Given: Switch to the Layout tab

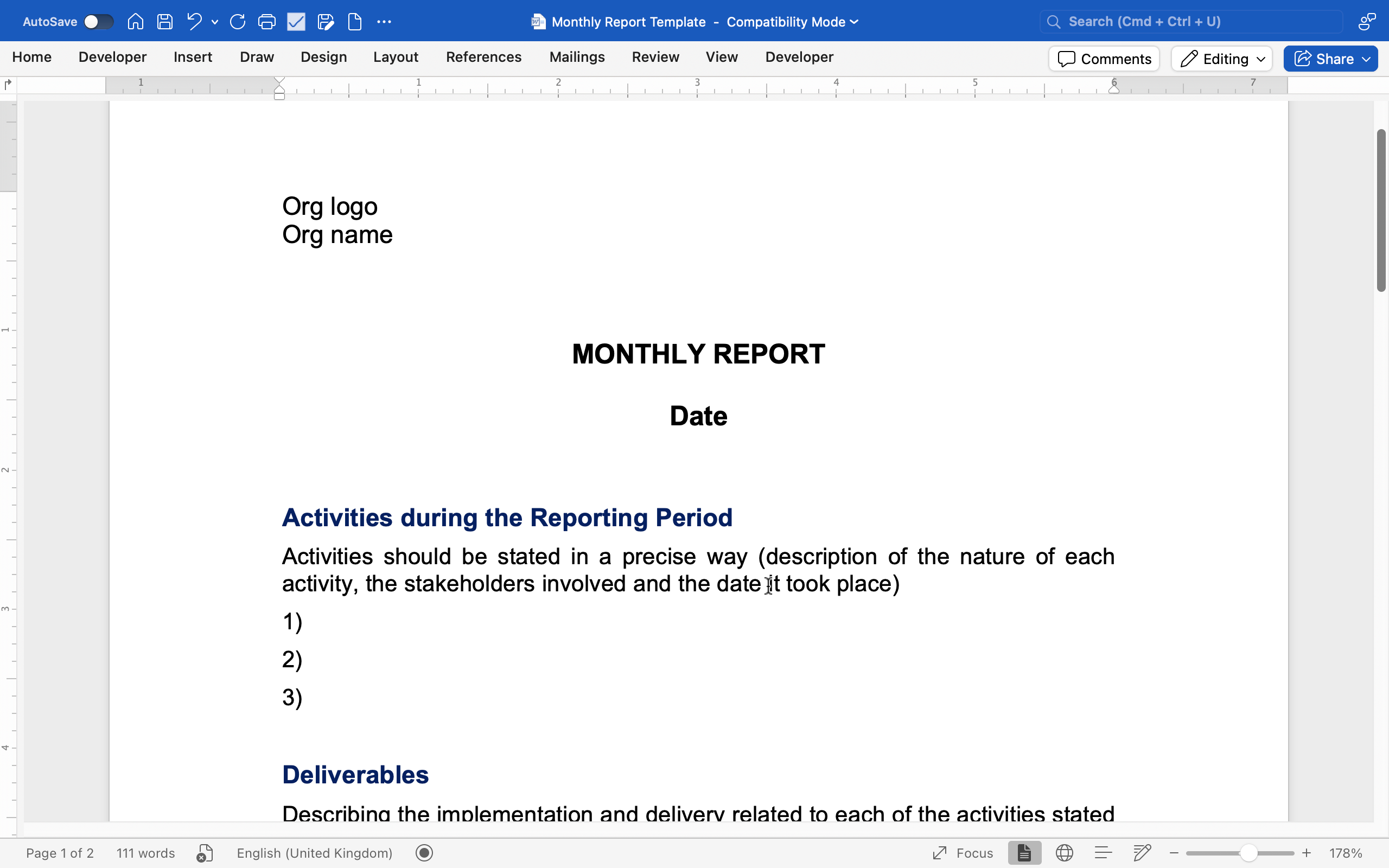Looking at the screenshot, I should [x=396, y=57].
